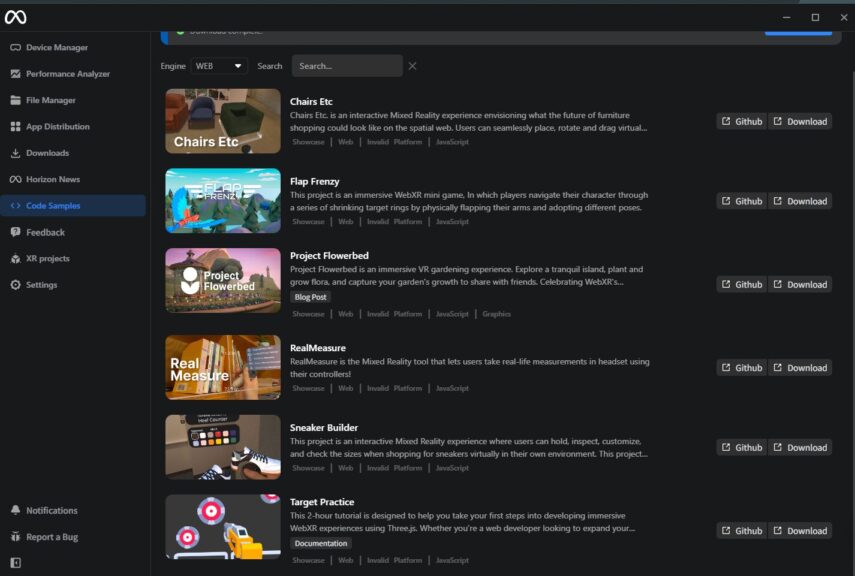The width and height of the screenshot is (855, 576).
Task: Click the Meta logo icon
Action: click(15, 17)
